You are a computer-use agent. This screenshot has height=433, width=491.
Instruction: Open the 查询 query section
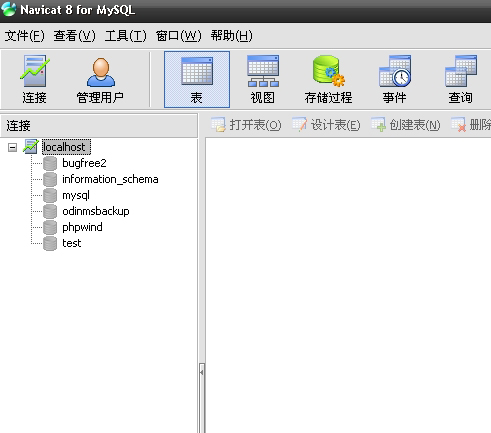461,80
